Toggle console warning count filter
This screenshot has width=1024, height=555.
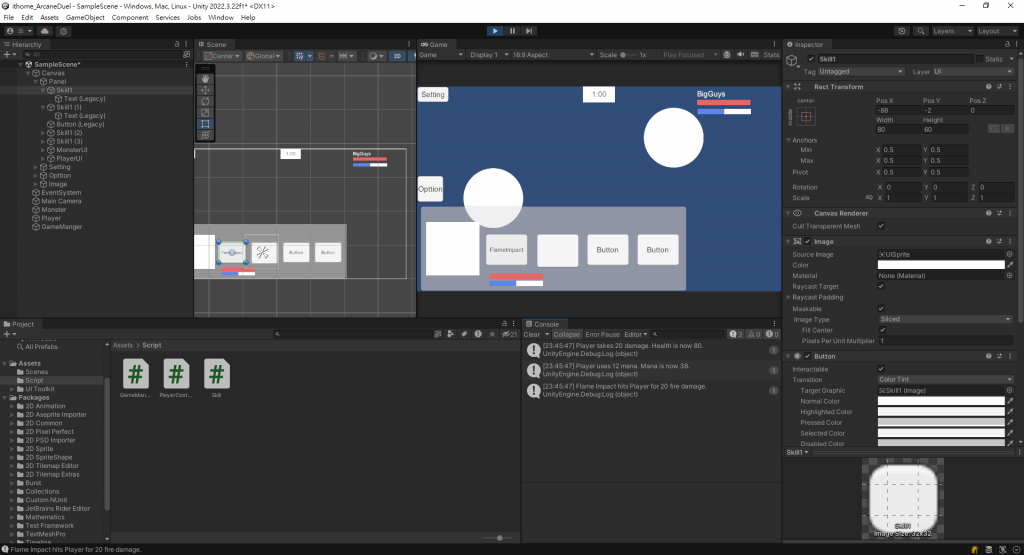tap(754, 334)
